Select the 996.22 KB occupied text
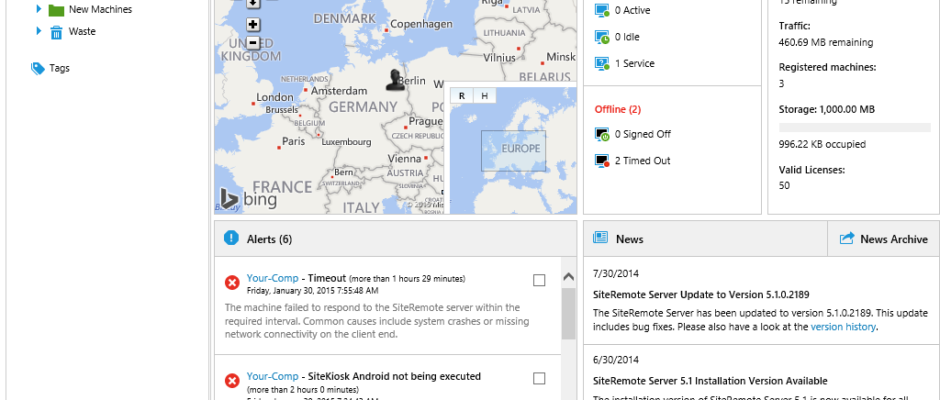This screenshot has height=400, width=940. pos(822,145)
